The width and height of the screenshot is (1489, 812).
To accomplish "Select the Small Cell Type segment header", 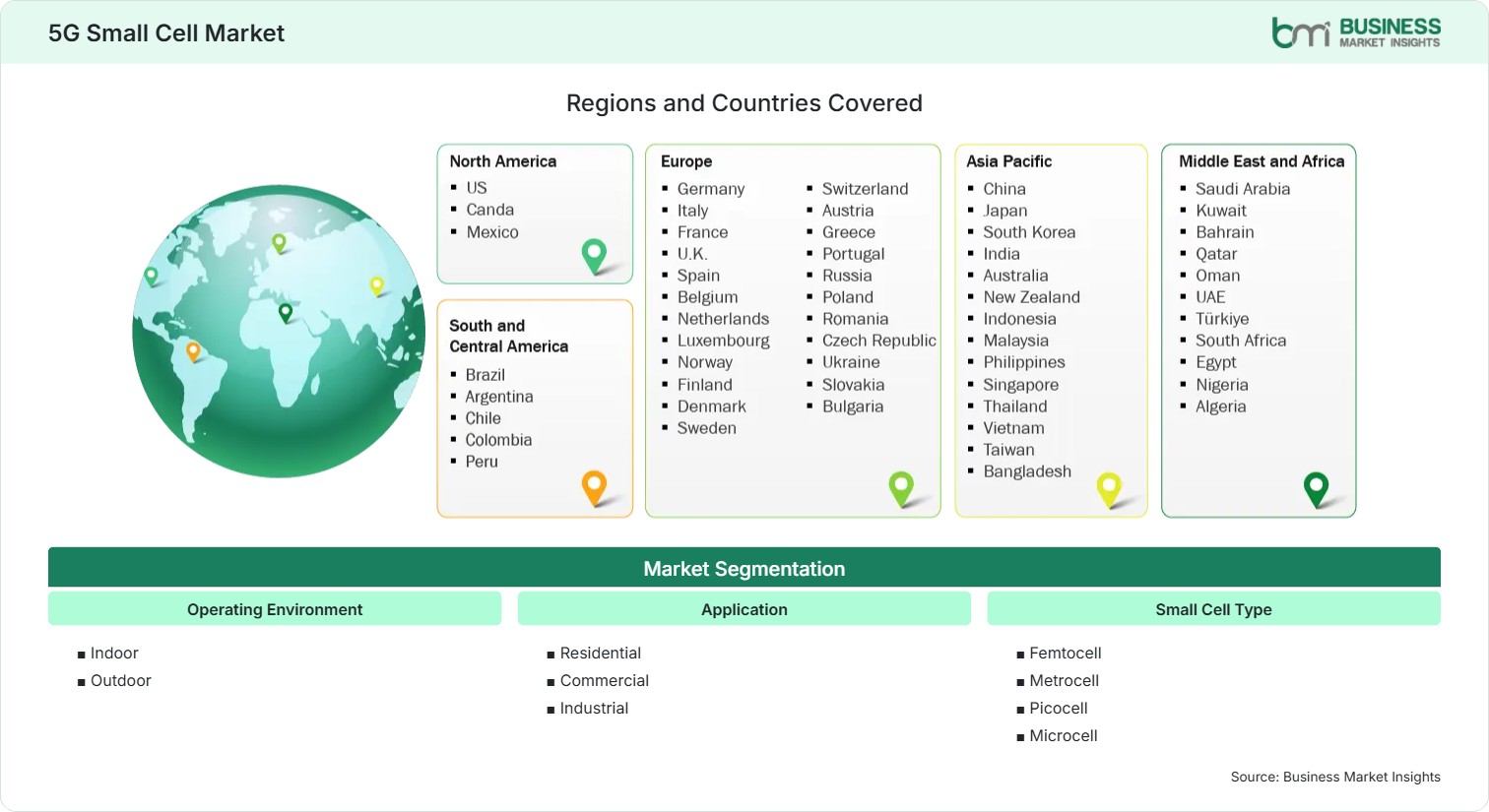I will pos(1213,609).
